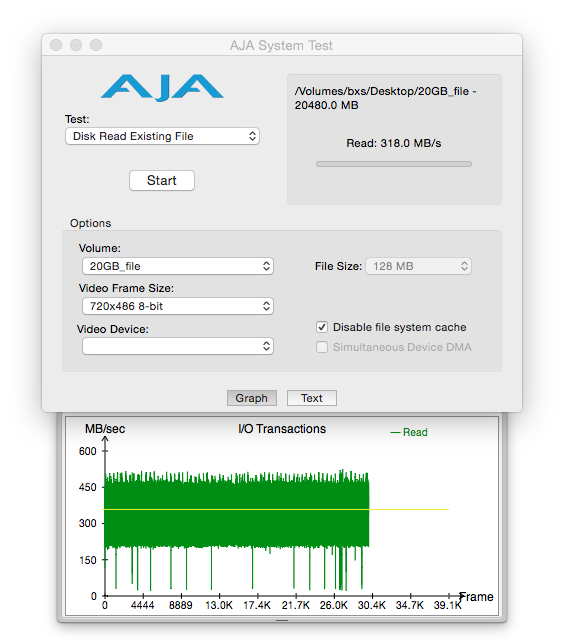The image size is (564, 644).
Task: Click the Read: 318.0 MB/s result text
Action: 394,143
